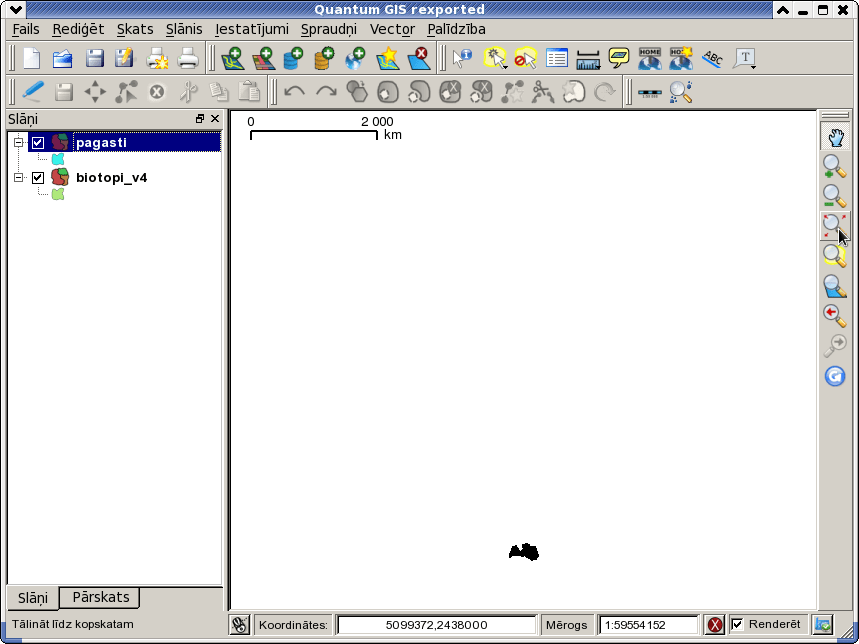Select the Zoom in tool
This screenshot has height=644, width=859.
[x=835, y=166]
